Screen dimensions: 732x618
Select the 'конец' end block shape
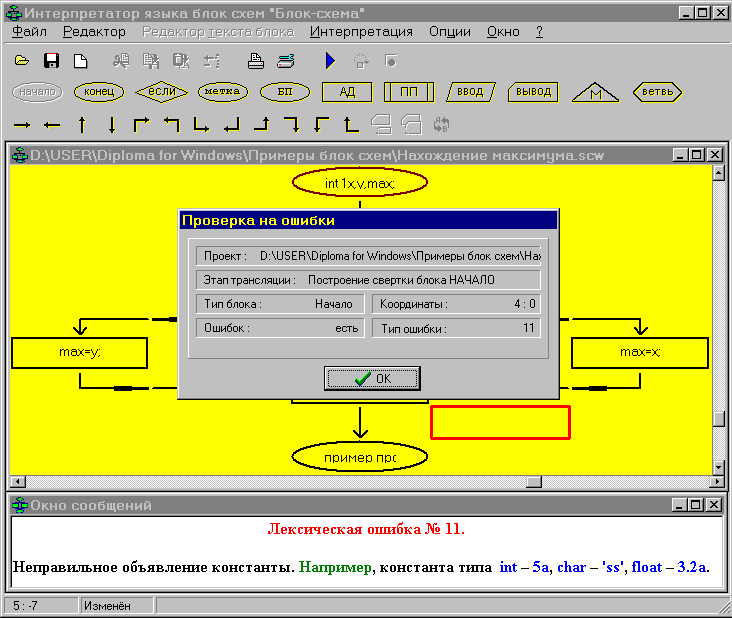[98, 92]
